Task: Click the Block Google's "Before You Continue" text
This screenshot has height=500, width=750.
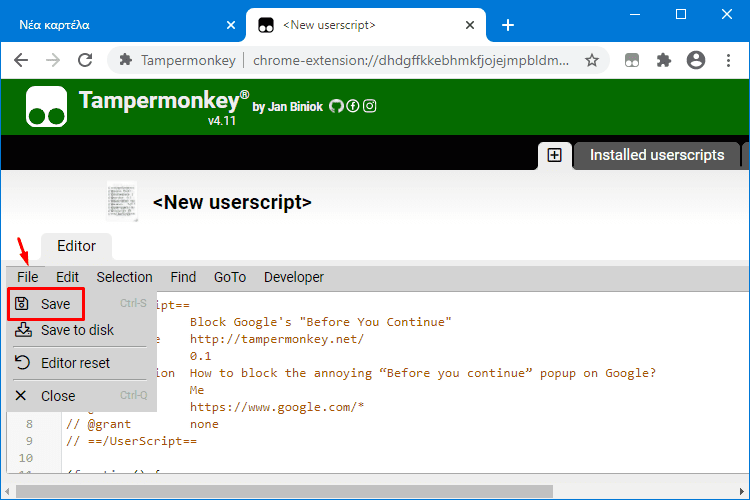Action: click(320, 322)
